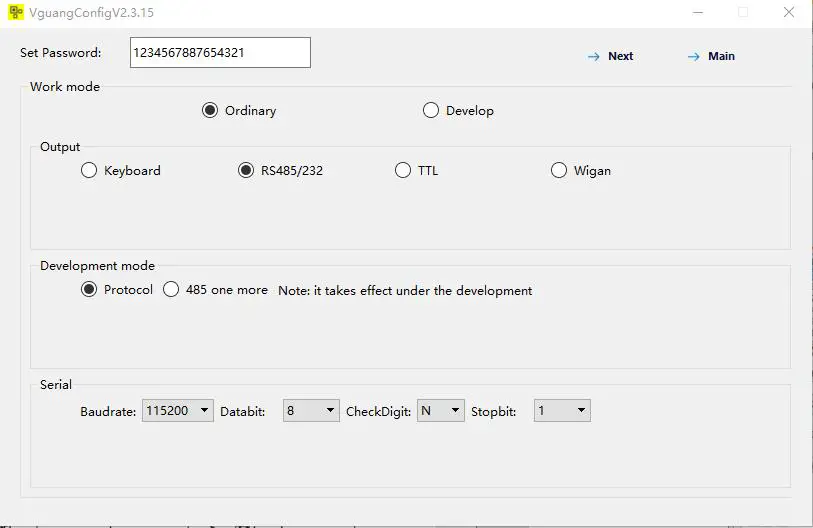
Task: Open the CheckDigit dropdown
Action: tap(441, 411)
